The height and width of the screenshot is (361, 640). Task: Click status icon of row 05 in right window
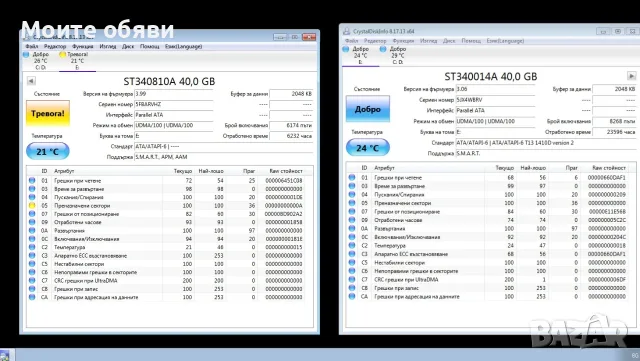tap(352, 203)
